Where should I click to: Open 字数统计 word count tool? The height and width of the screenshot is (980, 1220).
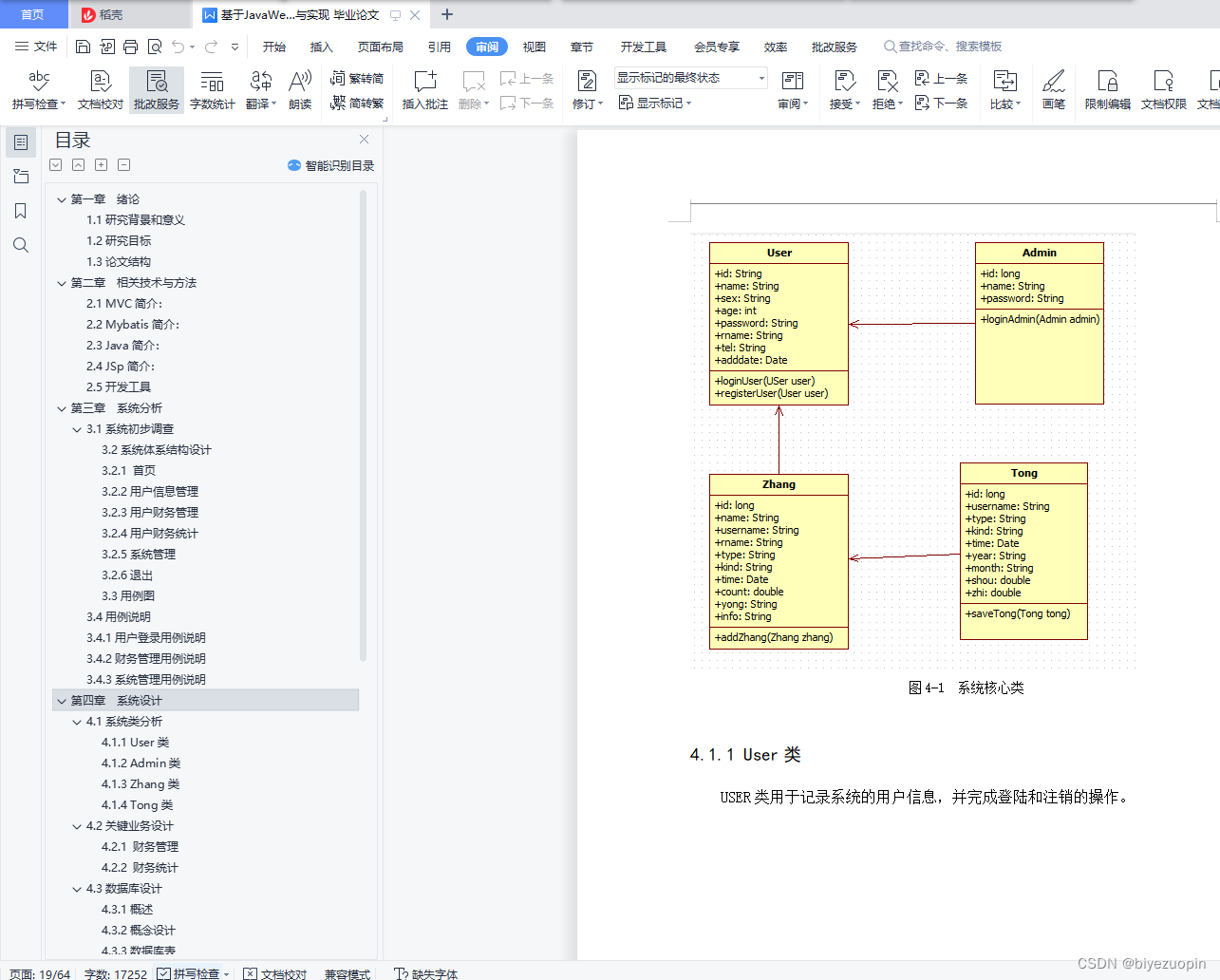point(213,89)
